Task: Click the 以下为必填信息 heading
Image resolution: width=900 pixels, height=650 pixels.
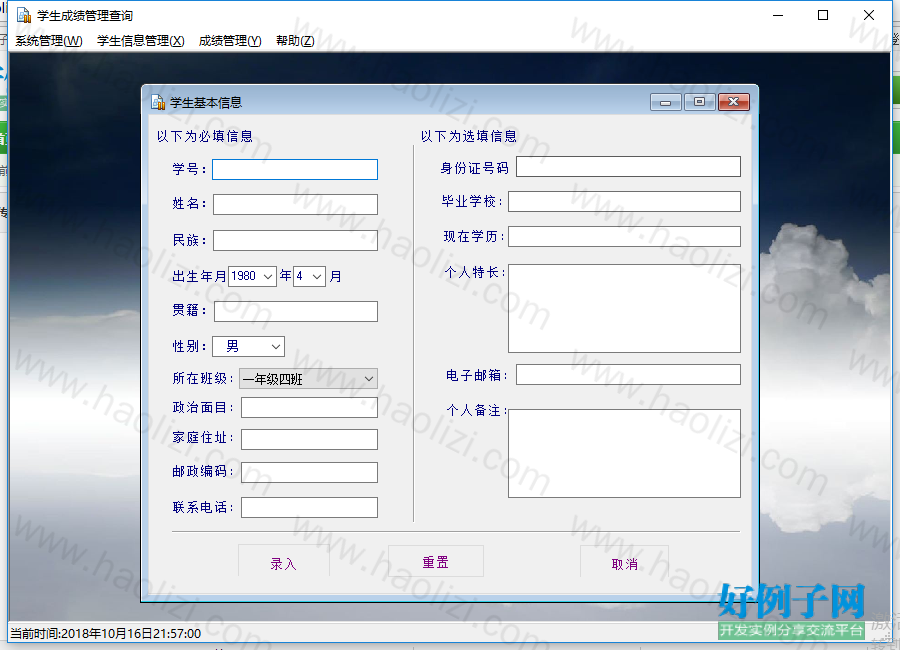Action: point(205,136)
